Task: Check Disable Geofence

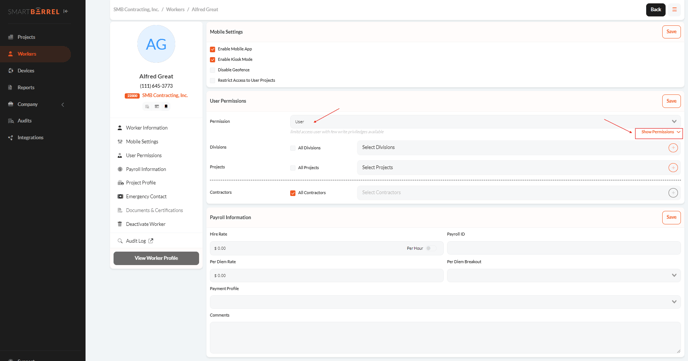Action: coord(212,70)
